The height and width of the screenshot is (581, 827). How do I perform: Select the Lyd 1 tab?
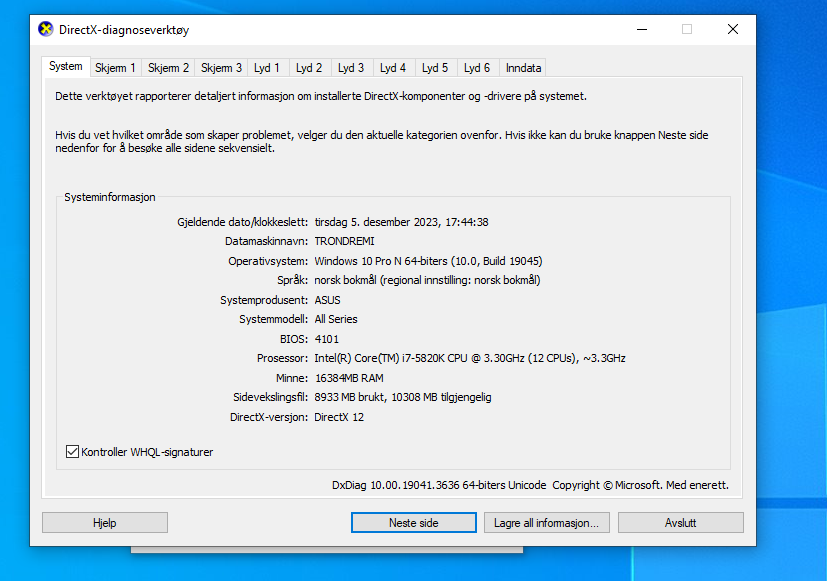(267, 68)
